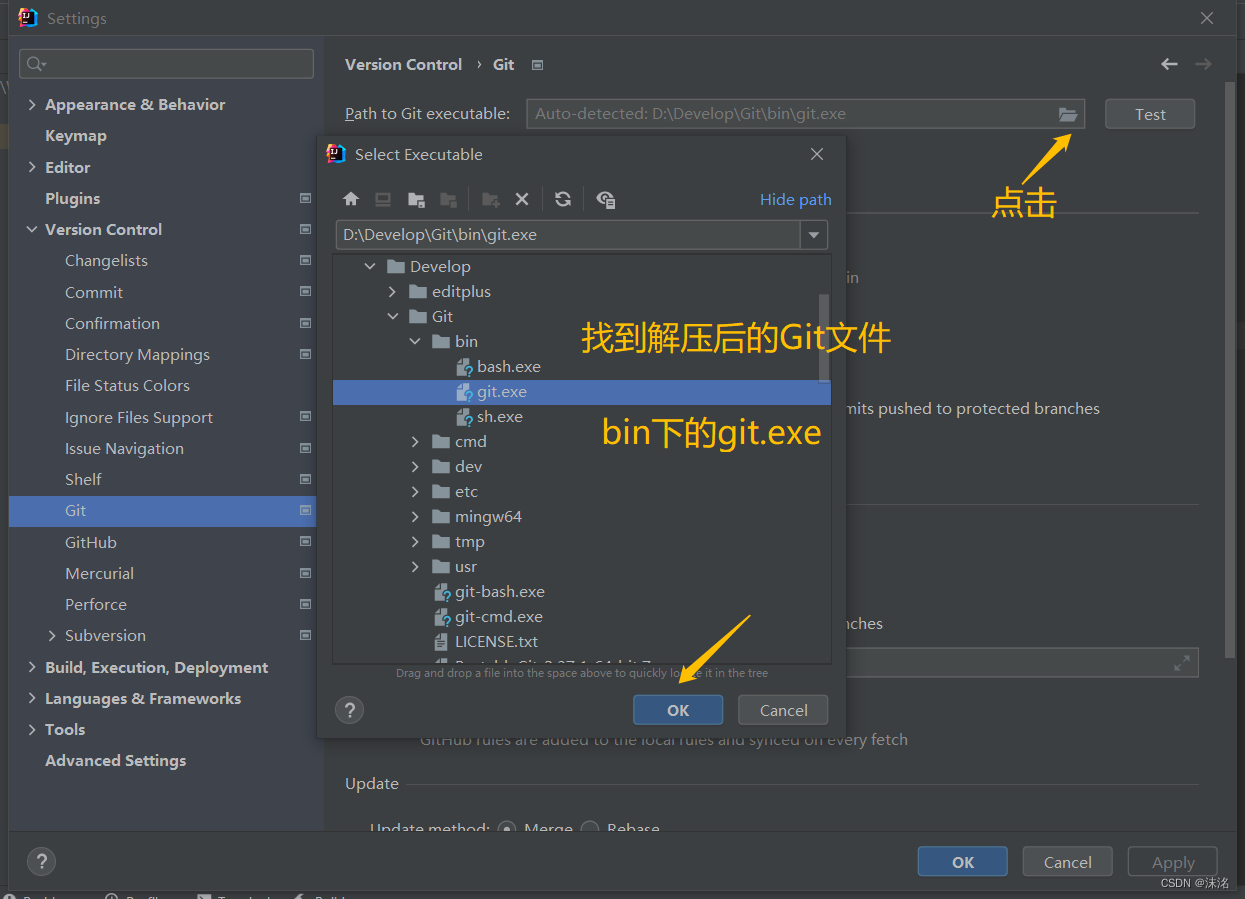Image resolution: width=1245 pixels, height=899 pixels.
Task: Click the D:\Develop\Git\bin\git.exe path field
Action: tap(568, 235)
